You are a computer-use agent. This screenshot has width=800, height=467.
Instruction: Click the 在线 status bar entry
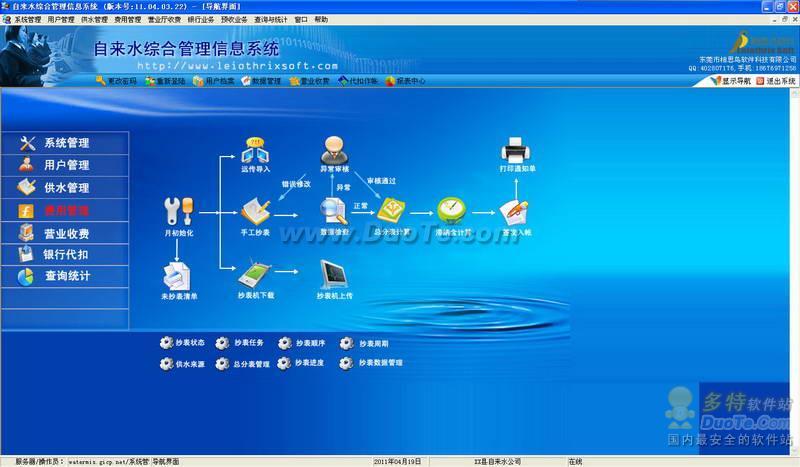coord(575,461)
